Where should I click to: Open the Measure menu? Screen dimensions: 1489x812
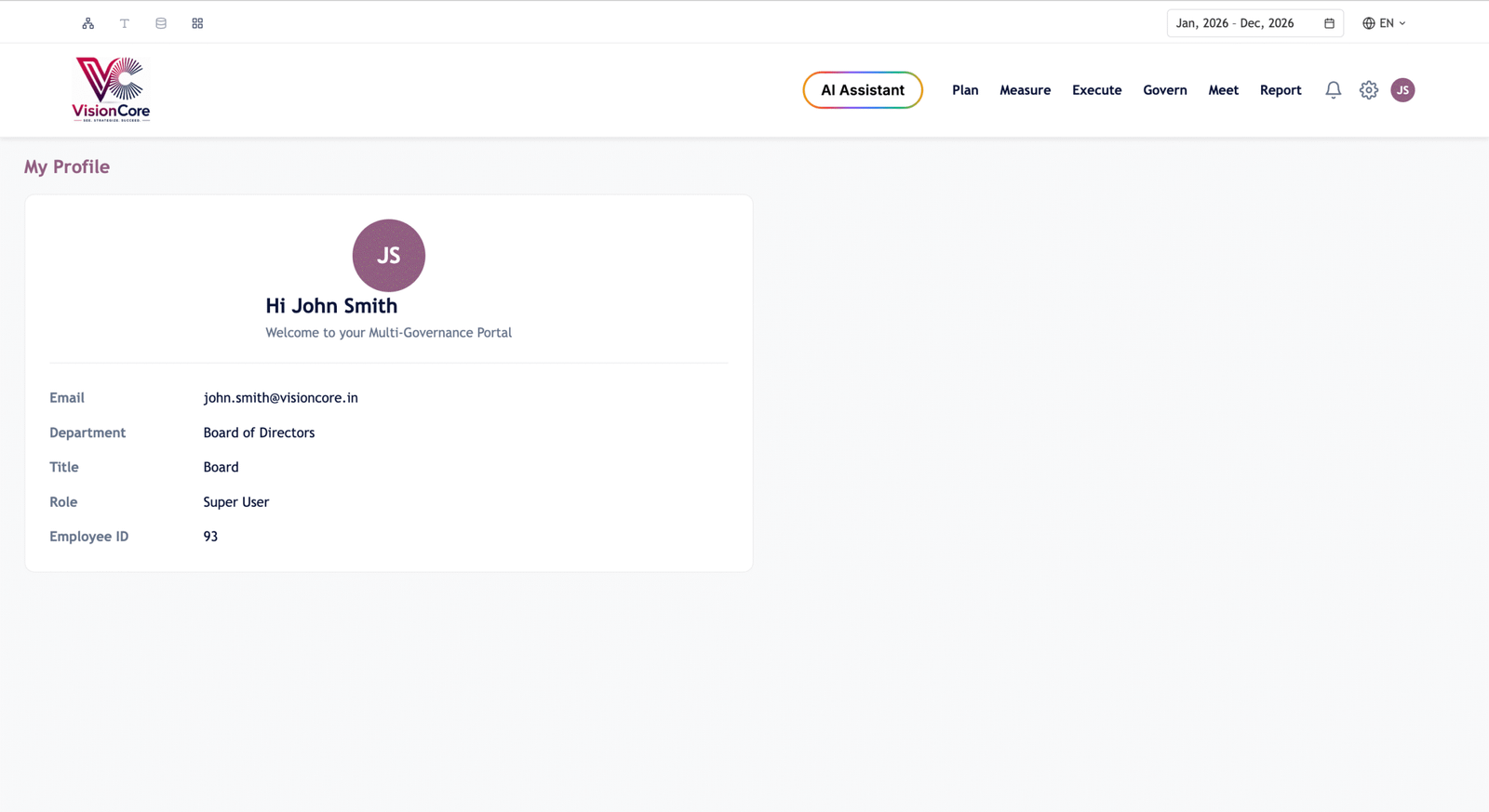click(1025, 90)
